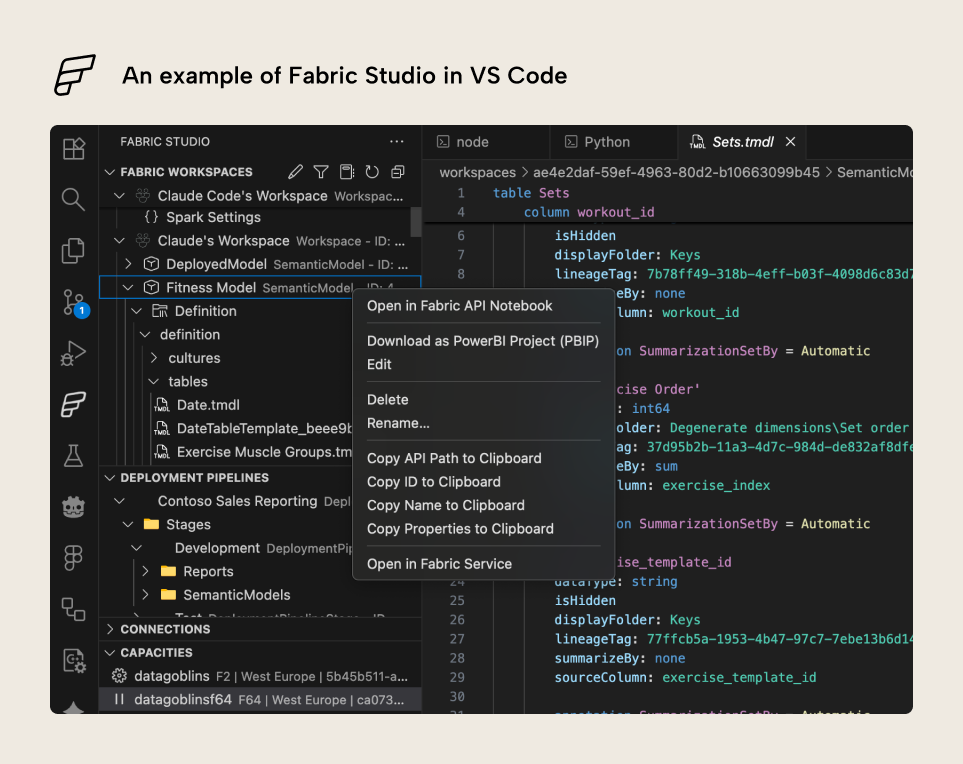Click the save-style icon in Fabric Workspaces header
The height and width of the screenshot is (764, 963).
(347, 172)
